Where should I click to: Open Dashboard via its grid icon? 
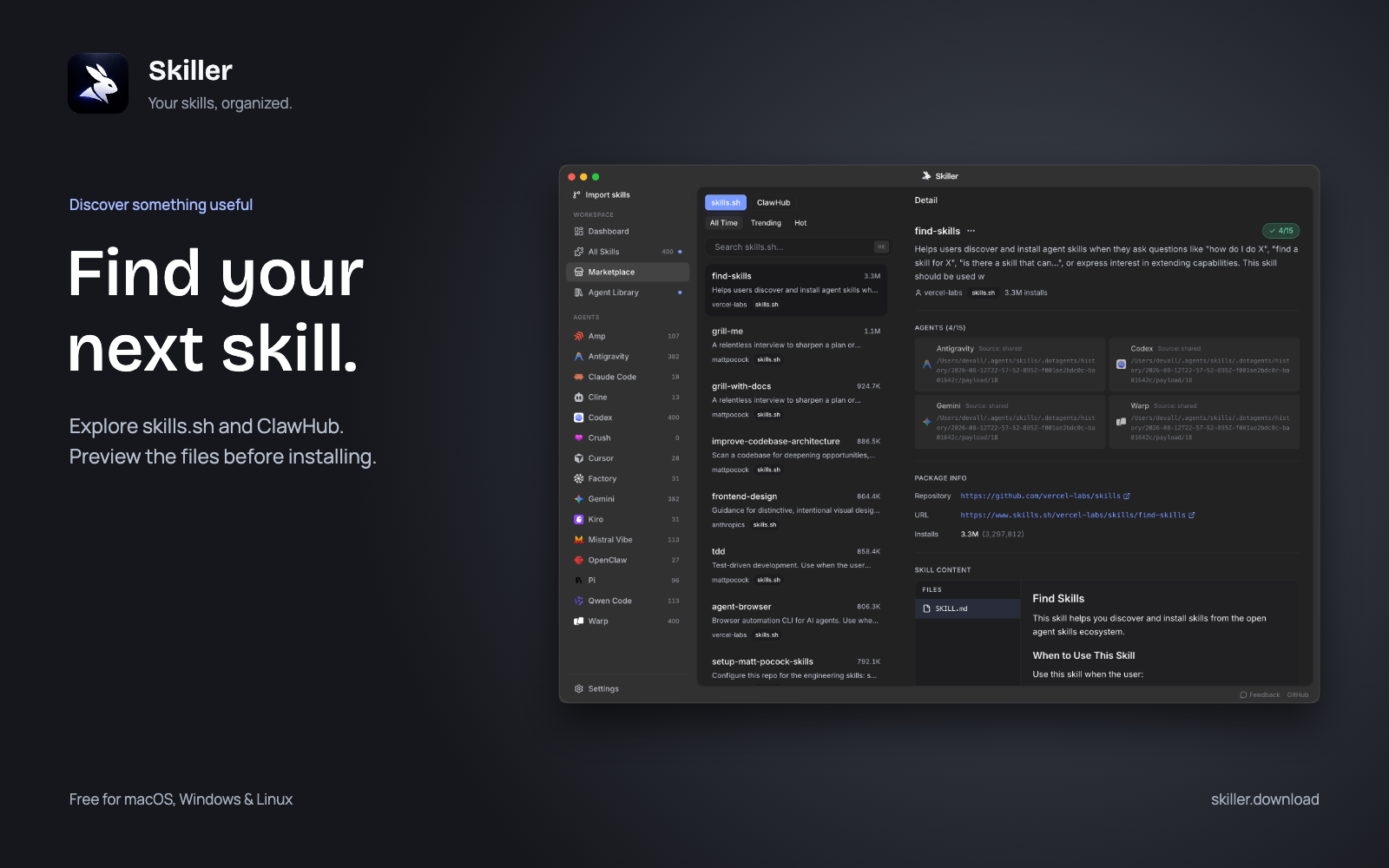579,232
